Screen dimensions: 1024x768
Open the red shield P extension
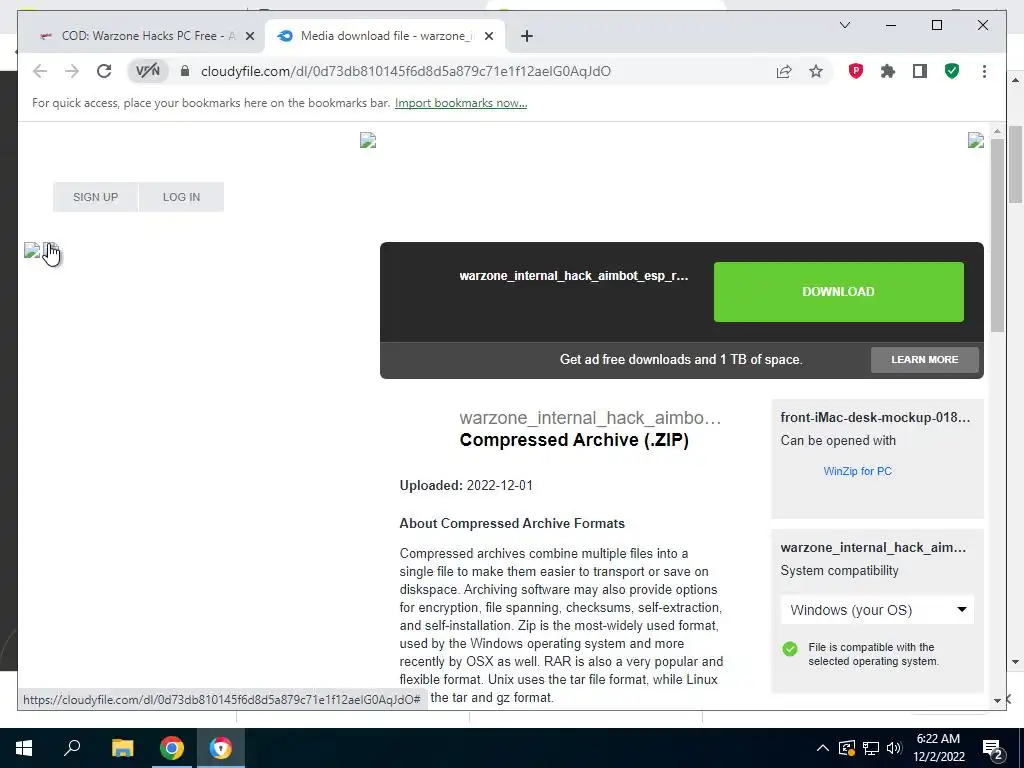[x=856, y=71]
